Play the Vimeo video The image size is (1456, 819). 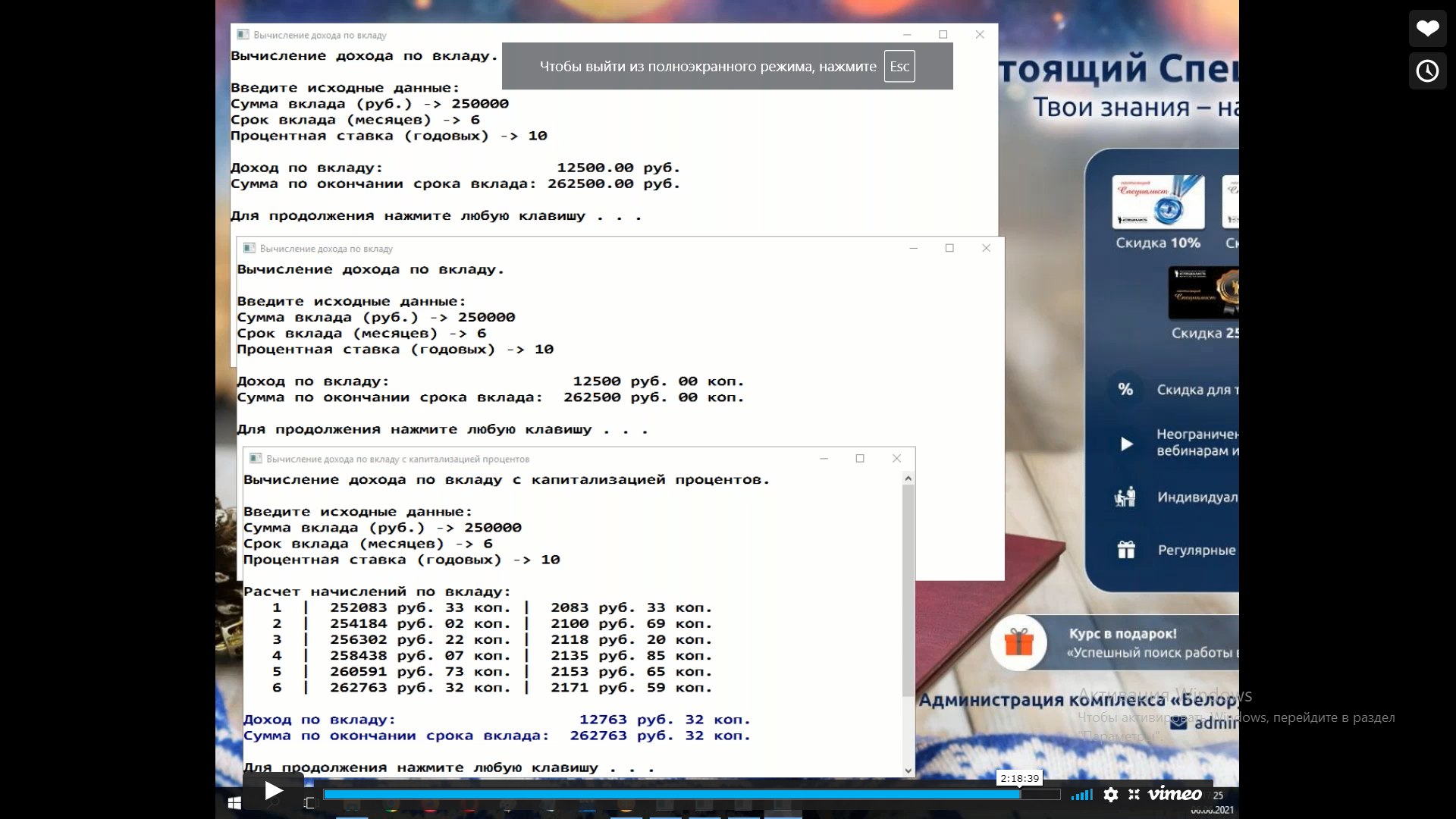(x=273, y=792)
